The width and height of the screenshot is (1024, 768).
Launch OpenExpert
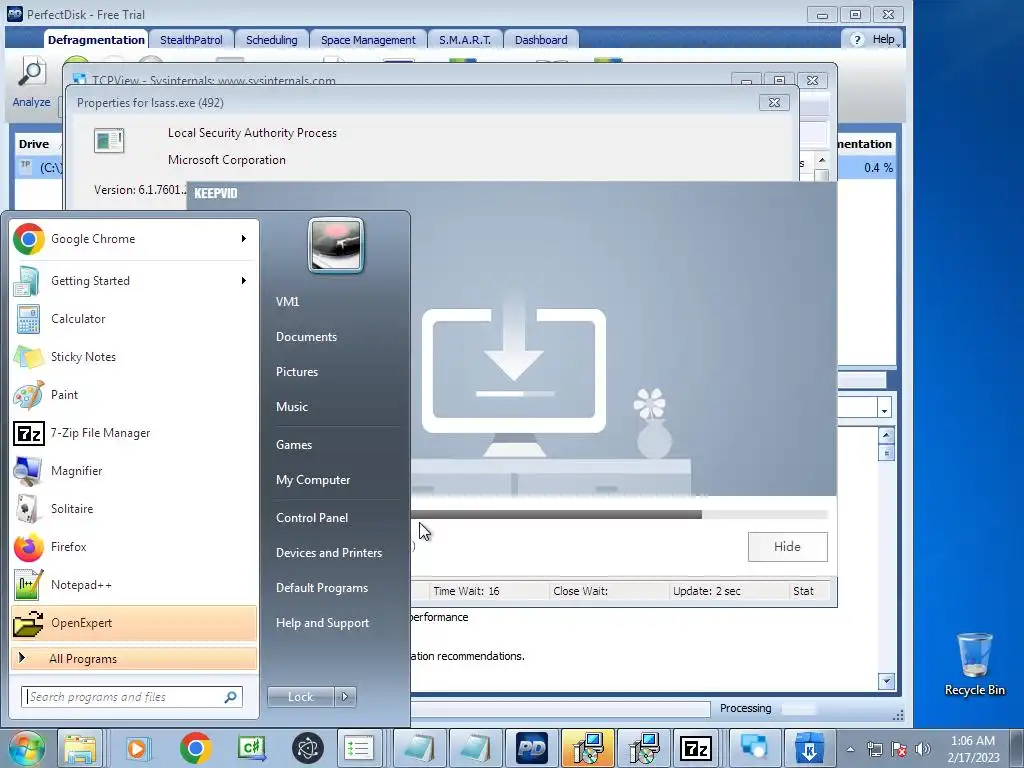coord(134,623)
